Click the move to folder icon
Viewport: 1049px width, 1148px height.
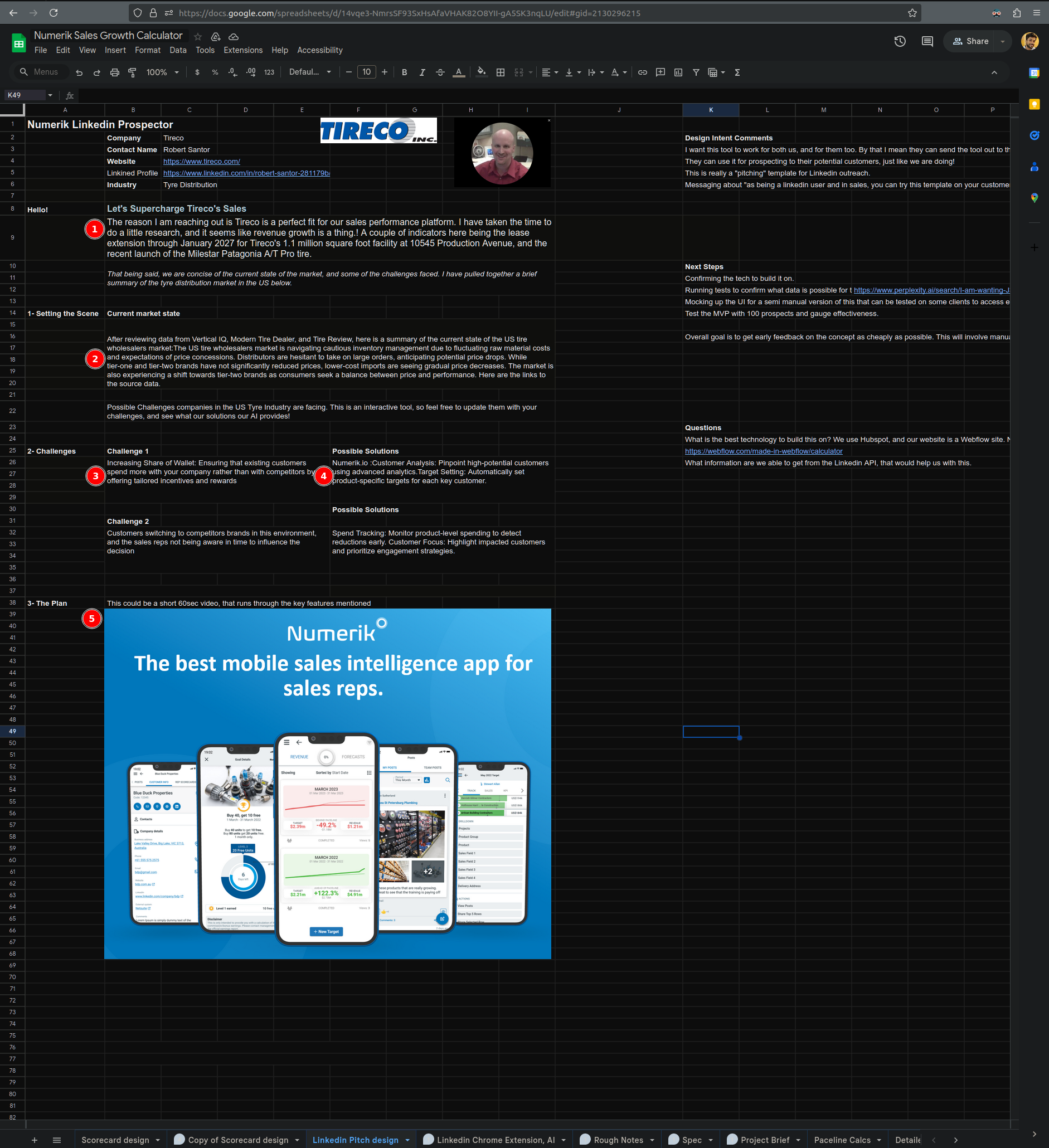(x=216, y=36)
